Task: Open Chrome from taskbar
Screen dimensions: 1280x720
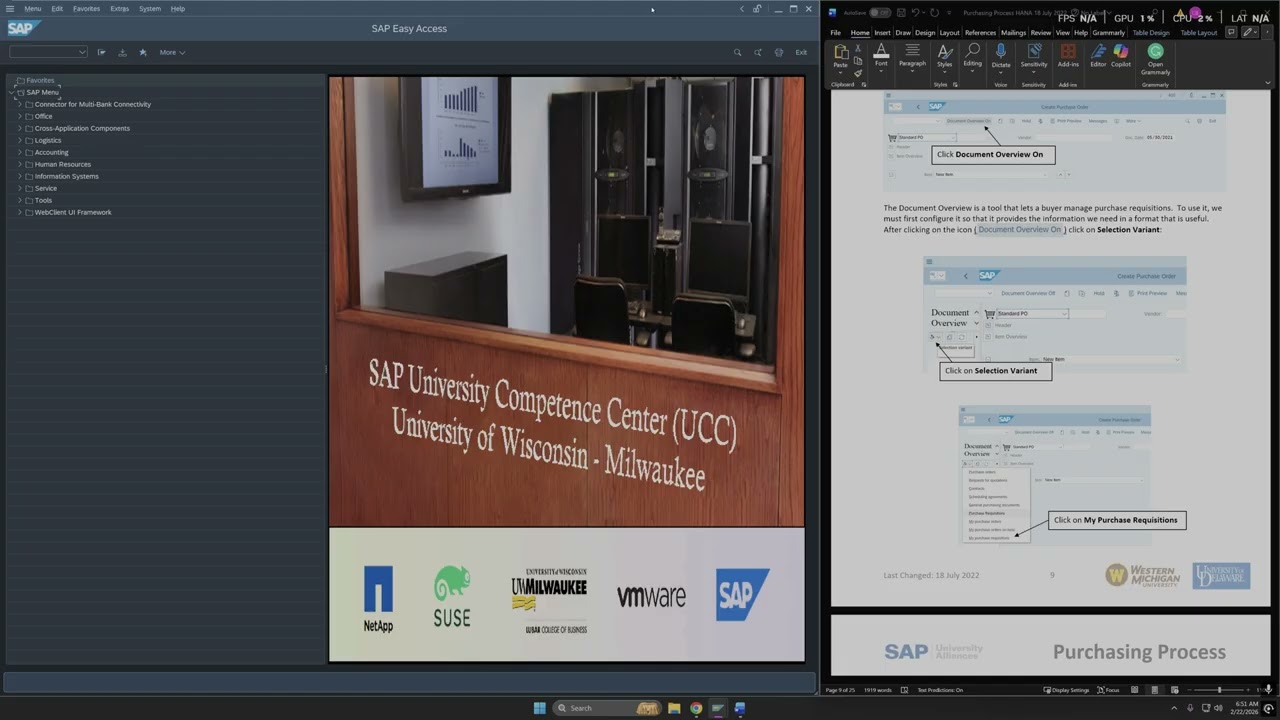Action: pos(696,708)
